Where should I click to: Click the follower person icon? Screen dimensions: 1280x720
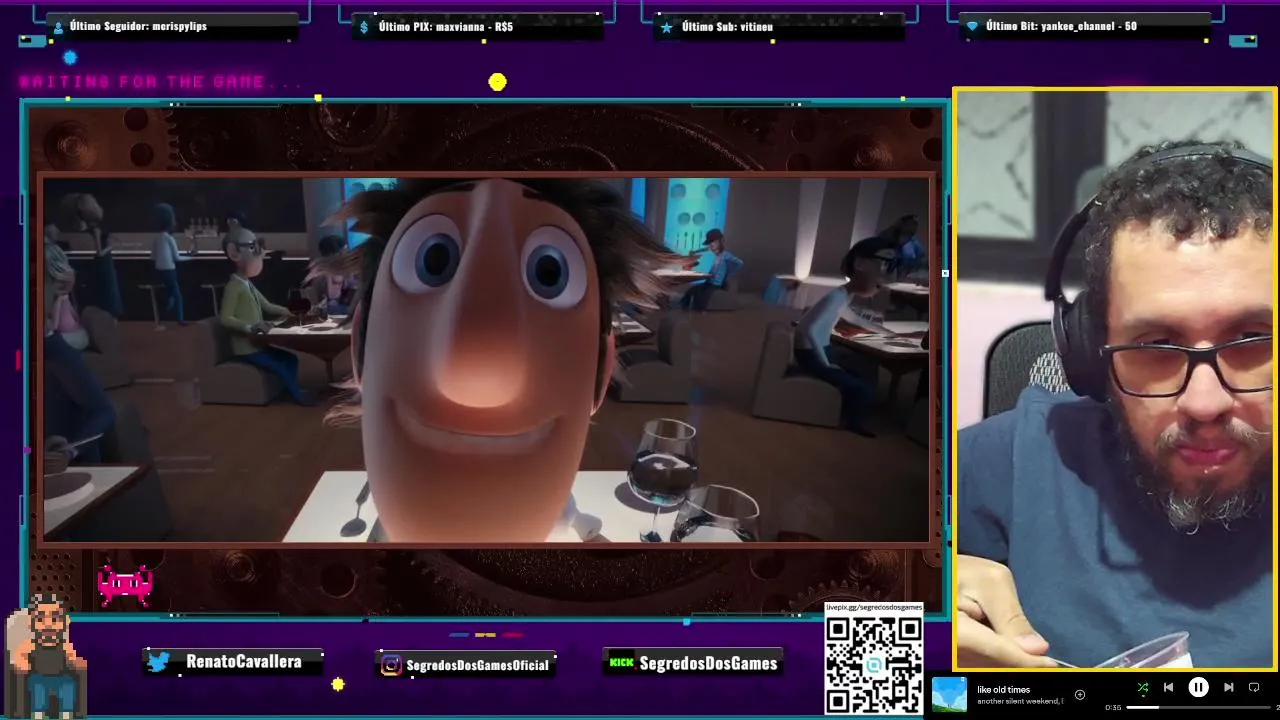click(x=58, y=27)
